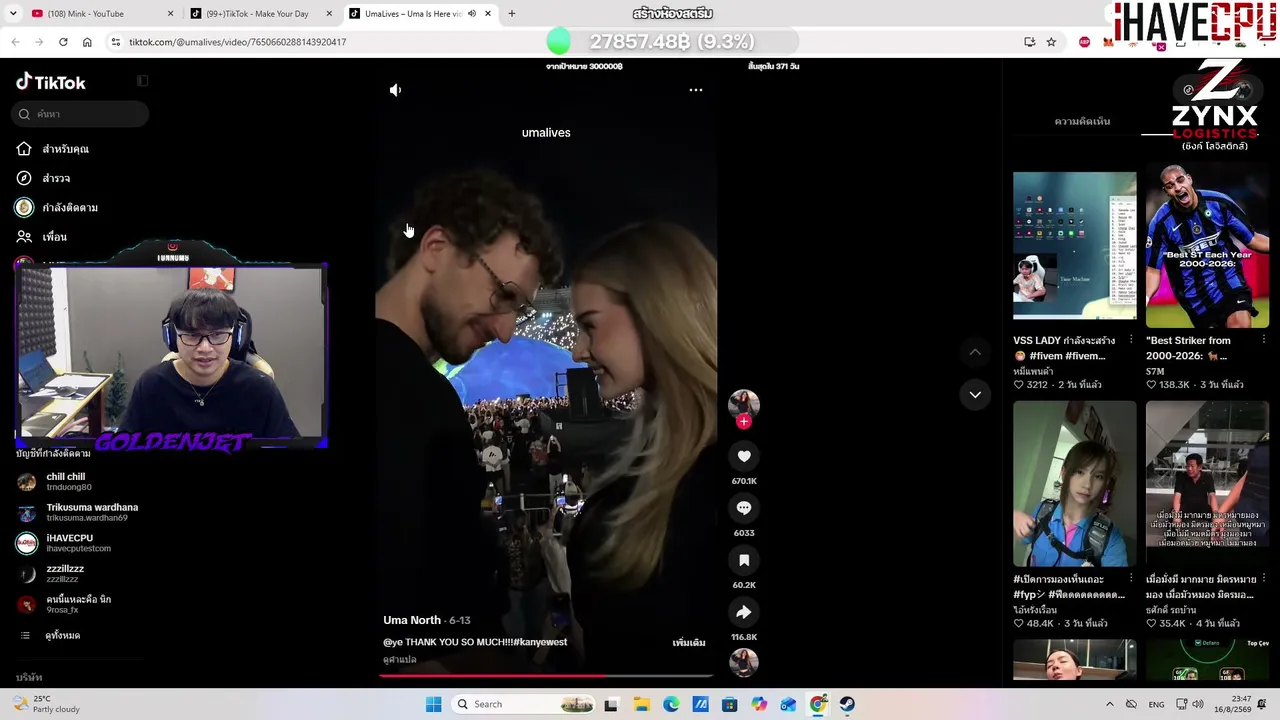Seek on the video progress bar
This screenshot has width=1280, height=720.
[x=546, y=676]
